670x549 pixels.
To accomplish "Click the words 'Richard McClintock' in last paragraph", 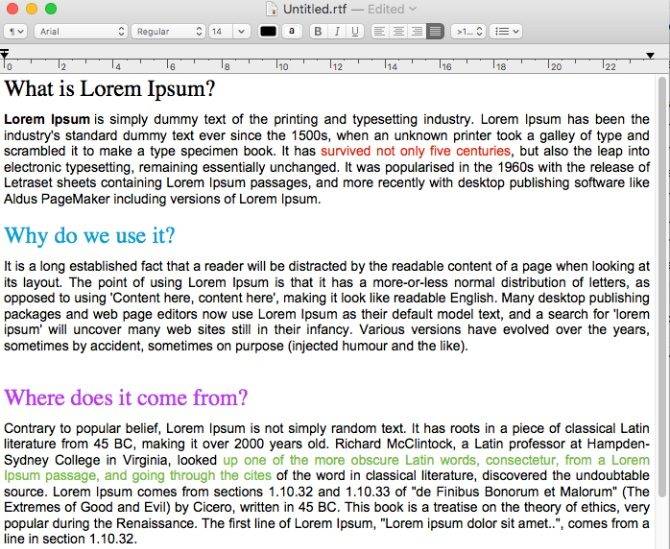I will [x=394, y=444].
